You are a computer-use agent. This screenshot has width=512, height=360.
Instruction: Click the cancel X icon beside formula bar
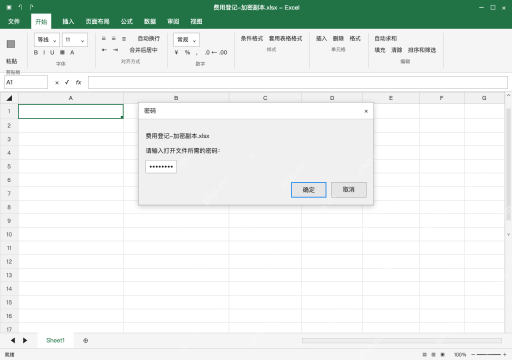click(x=57, y=82)
